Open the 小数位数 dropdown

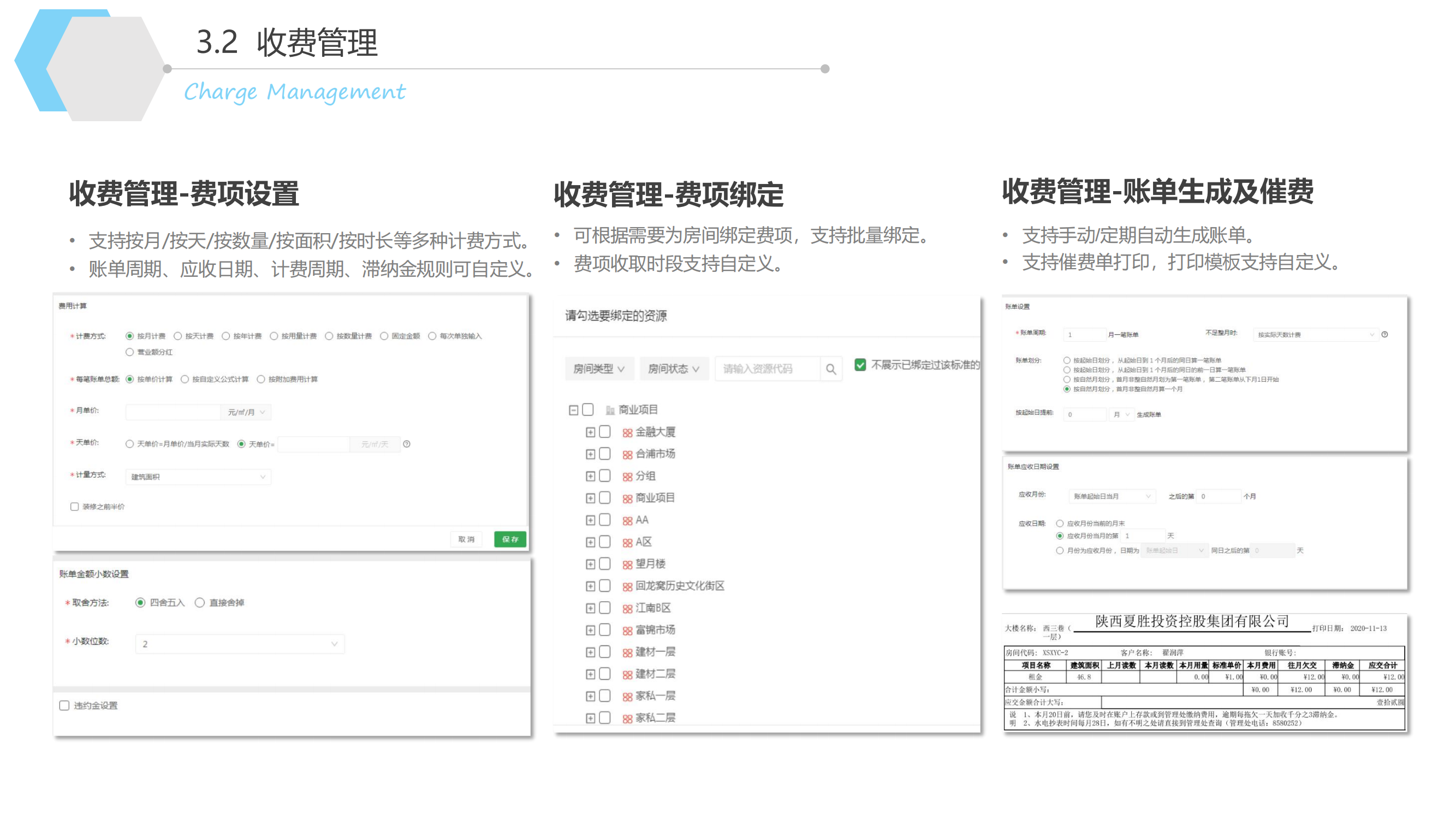tap(240, 643)
